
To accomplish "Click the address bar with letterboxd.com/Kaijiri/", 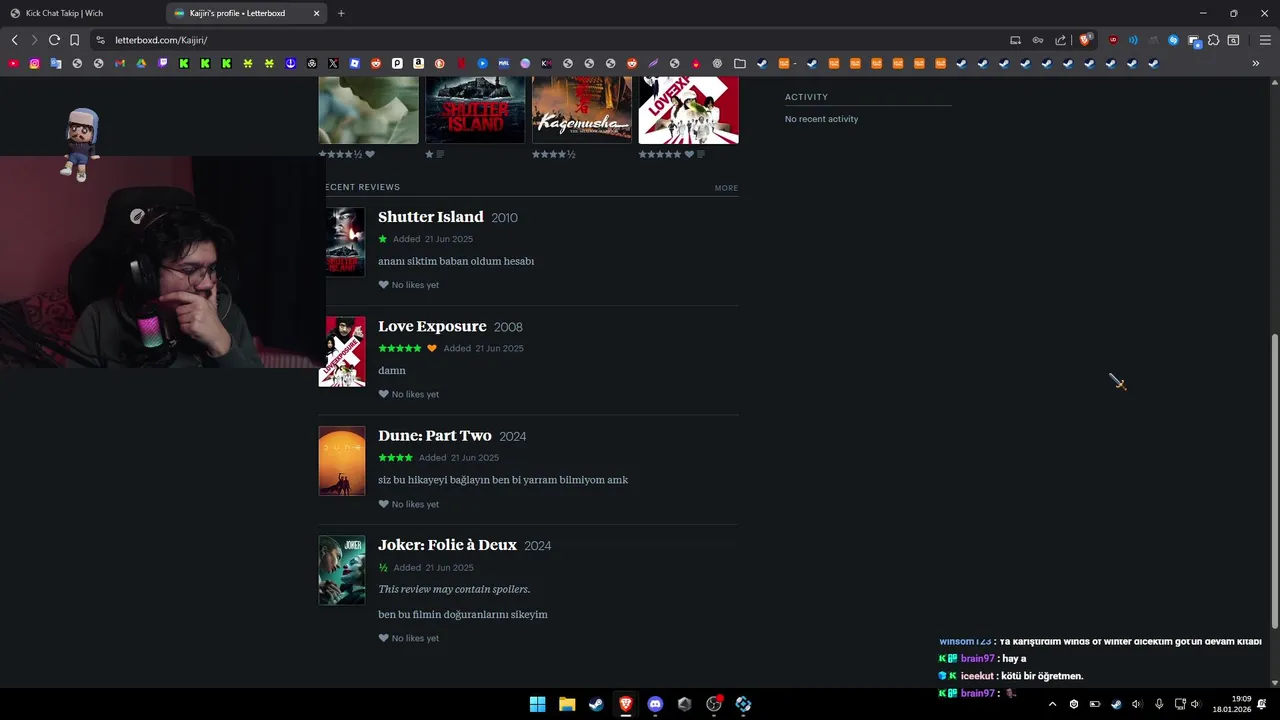I will pyautogui.click(x=550, y=40).
